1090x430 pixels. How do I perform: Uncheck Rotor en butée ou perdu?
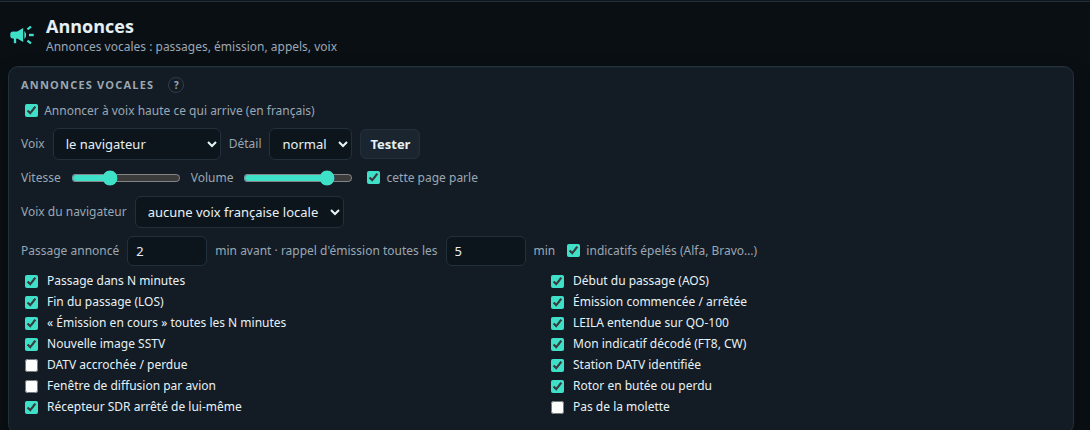pyautogui.click(x=558, y=386)
